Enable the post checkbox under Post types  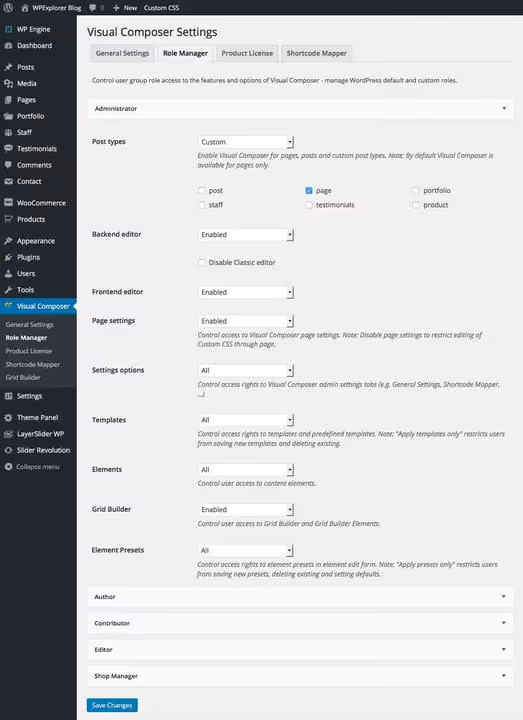(201, 190)
